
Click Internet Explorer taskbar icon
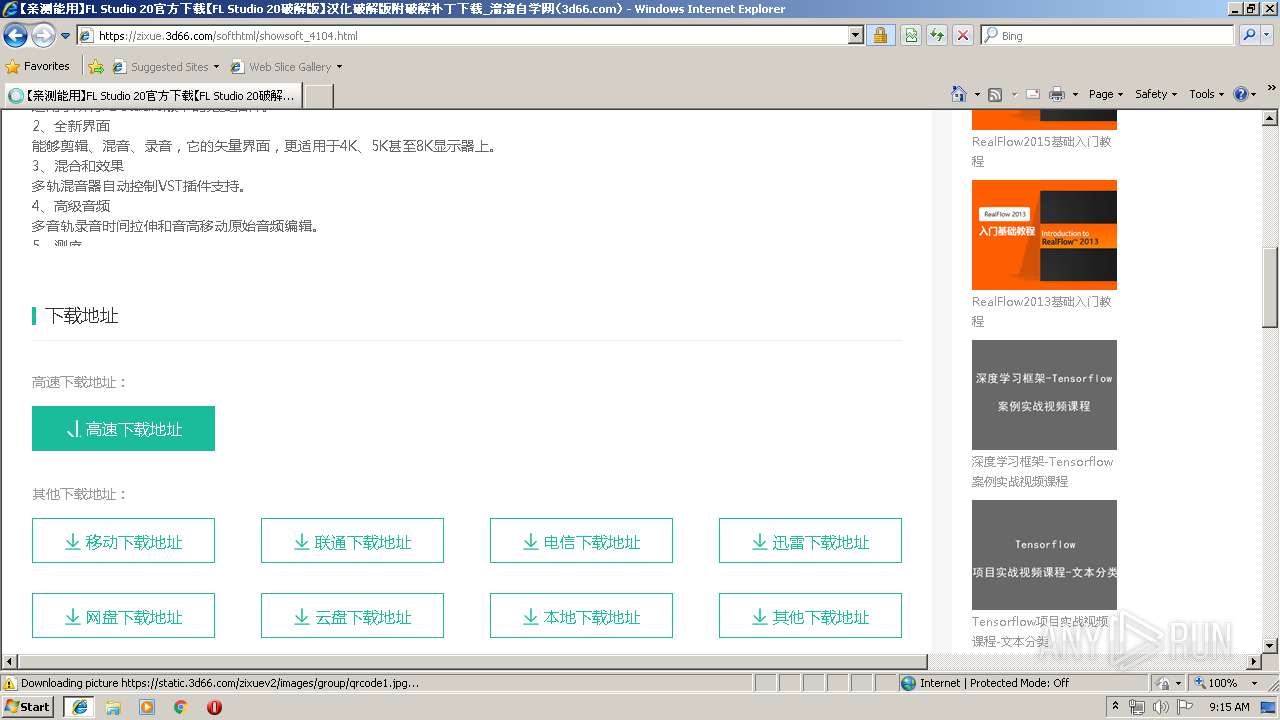(x=80, y=707)
